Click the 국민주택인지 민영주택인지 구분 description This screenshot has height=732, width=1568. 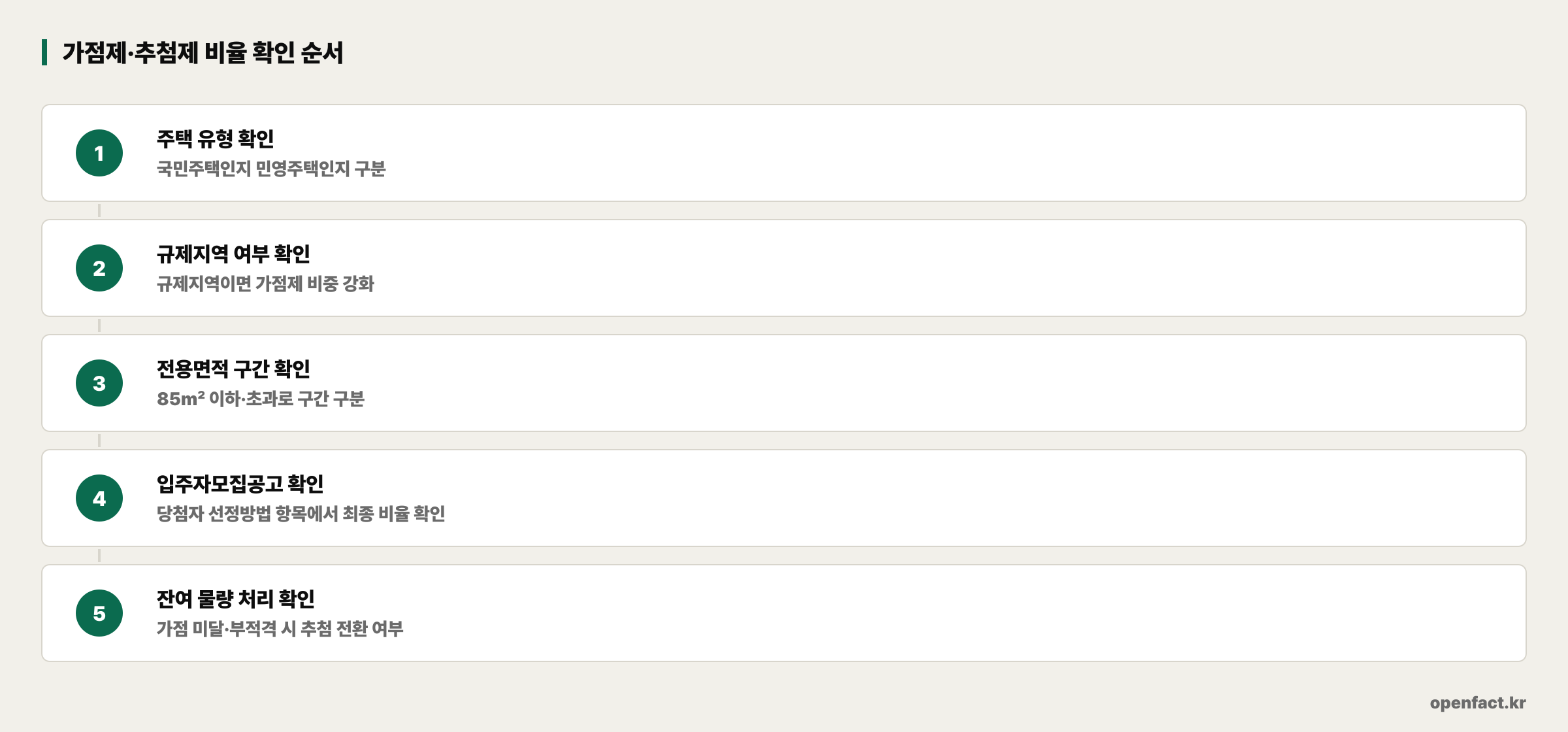coord(271,169)
